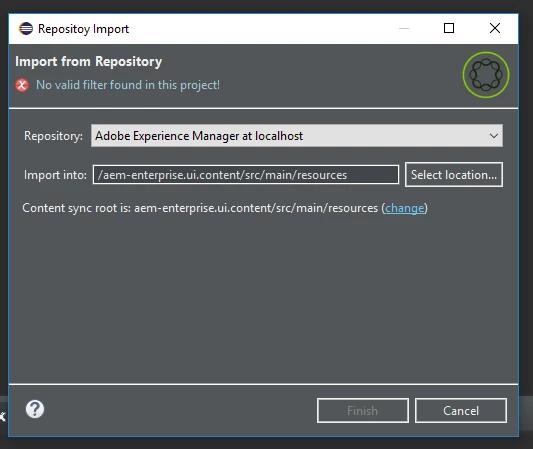The height and width of the screenshot is (449, 533).
Task: Click the AEM circular wizard logo
Action: click(x=486, y=75)
